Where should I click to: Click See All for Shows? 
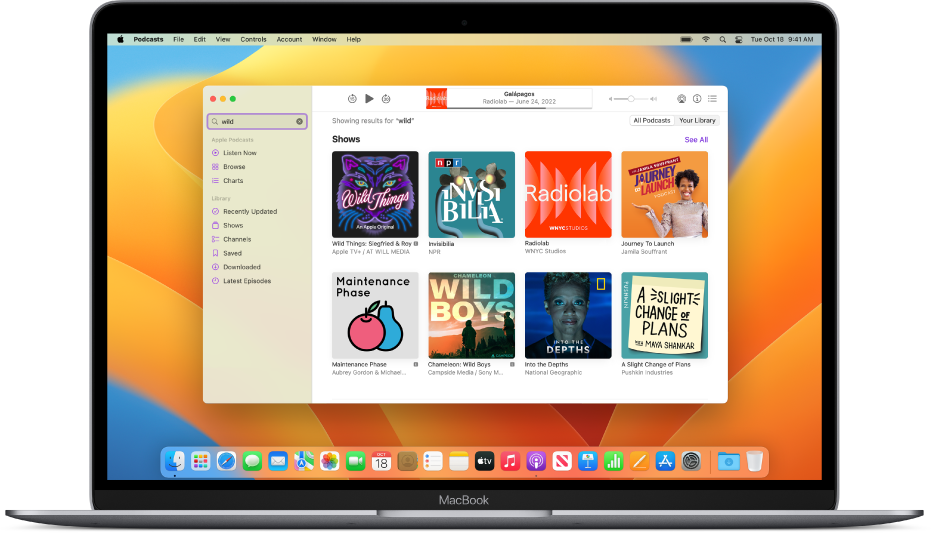click(696, 140)
